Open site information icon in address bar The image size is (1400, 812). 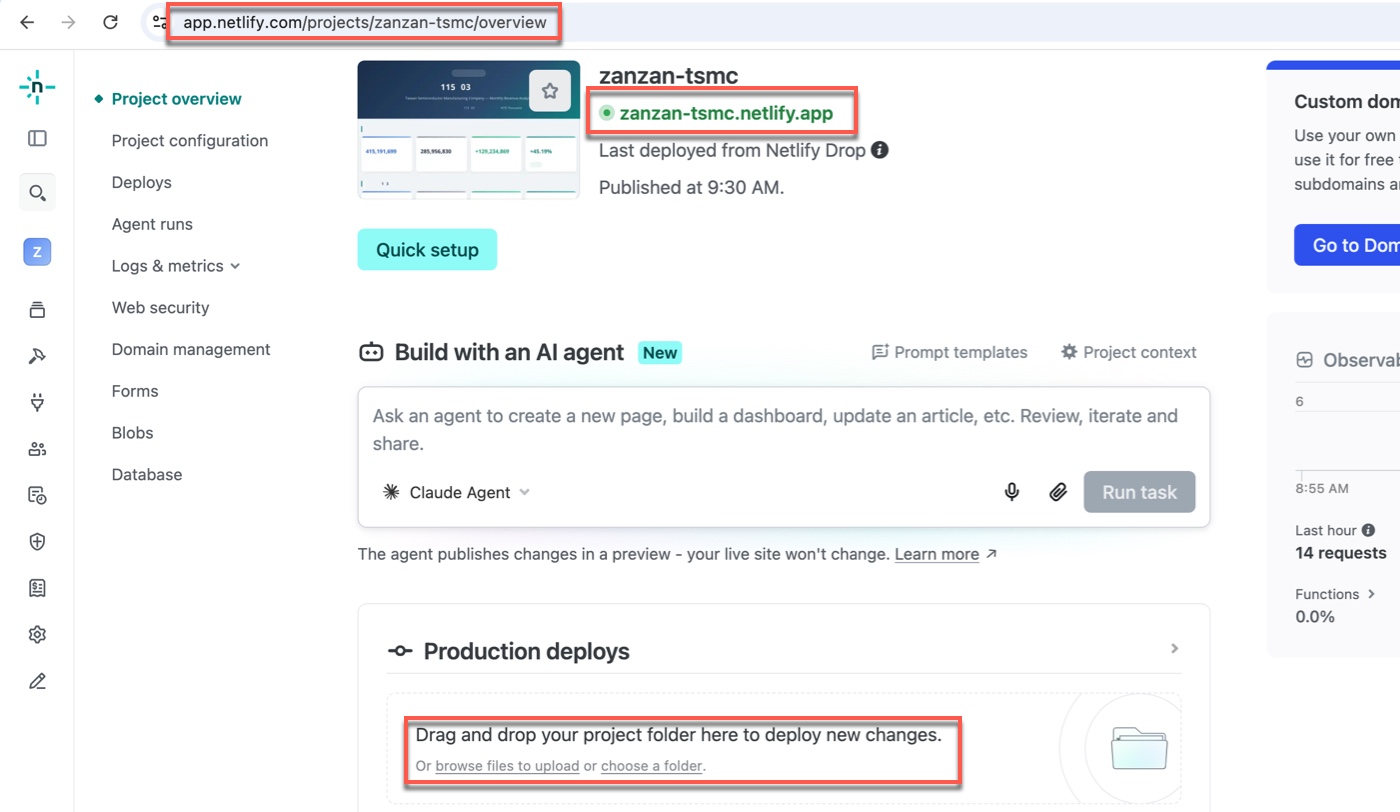click(159, 22)
